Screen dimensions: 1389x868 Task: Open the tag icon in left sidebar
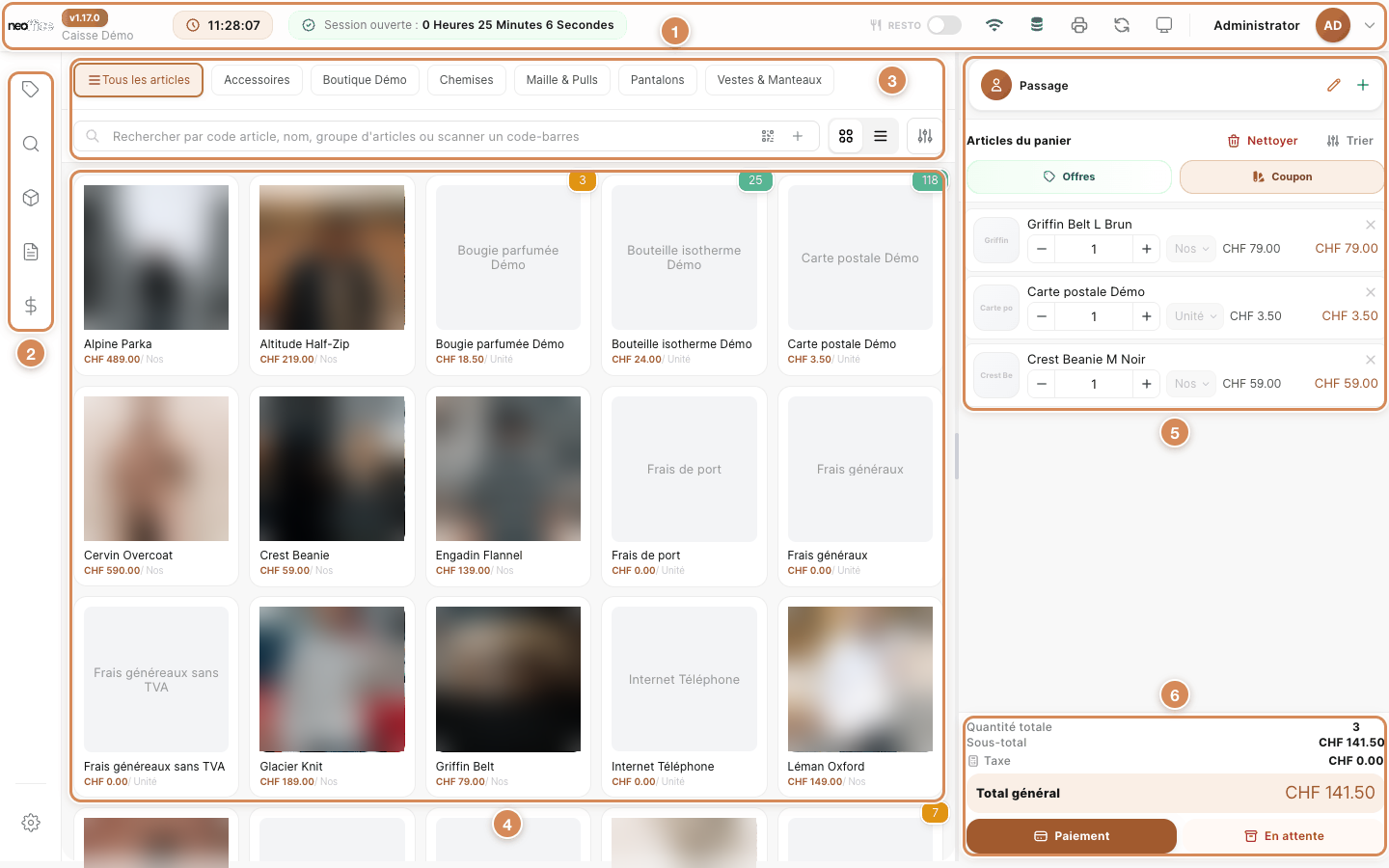click(31, 90)
